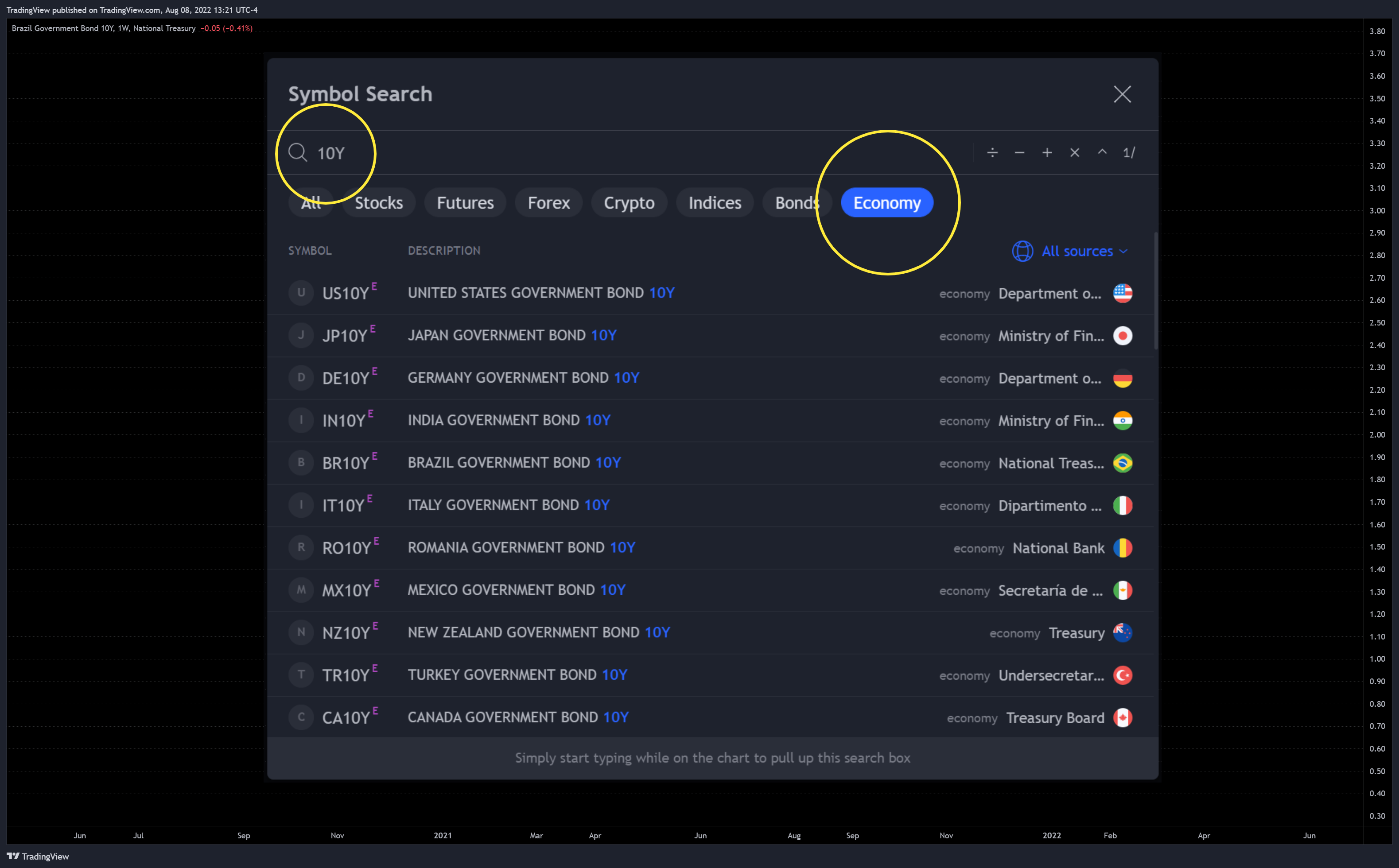Screen dimensions: 1399x868
Task: Click the Secretaría de ... source text
Action: click(x=1051, y=591)
